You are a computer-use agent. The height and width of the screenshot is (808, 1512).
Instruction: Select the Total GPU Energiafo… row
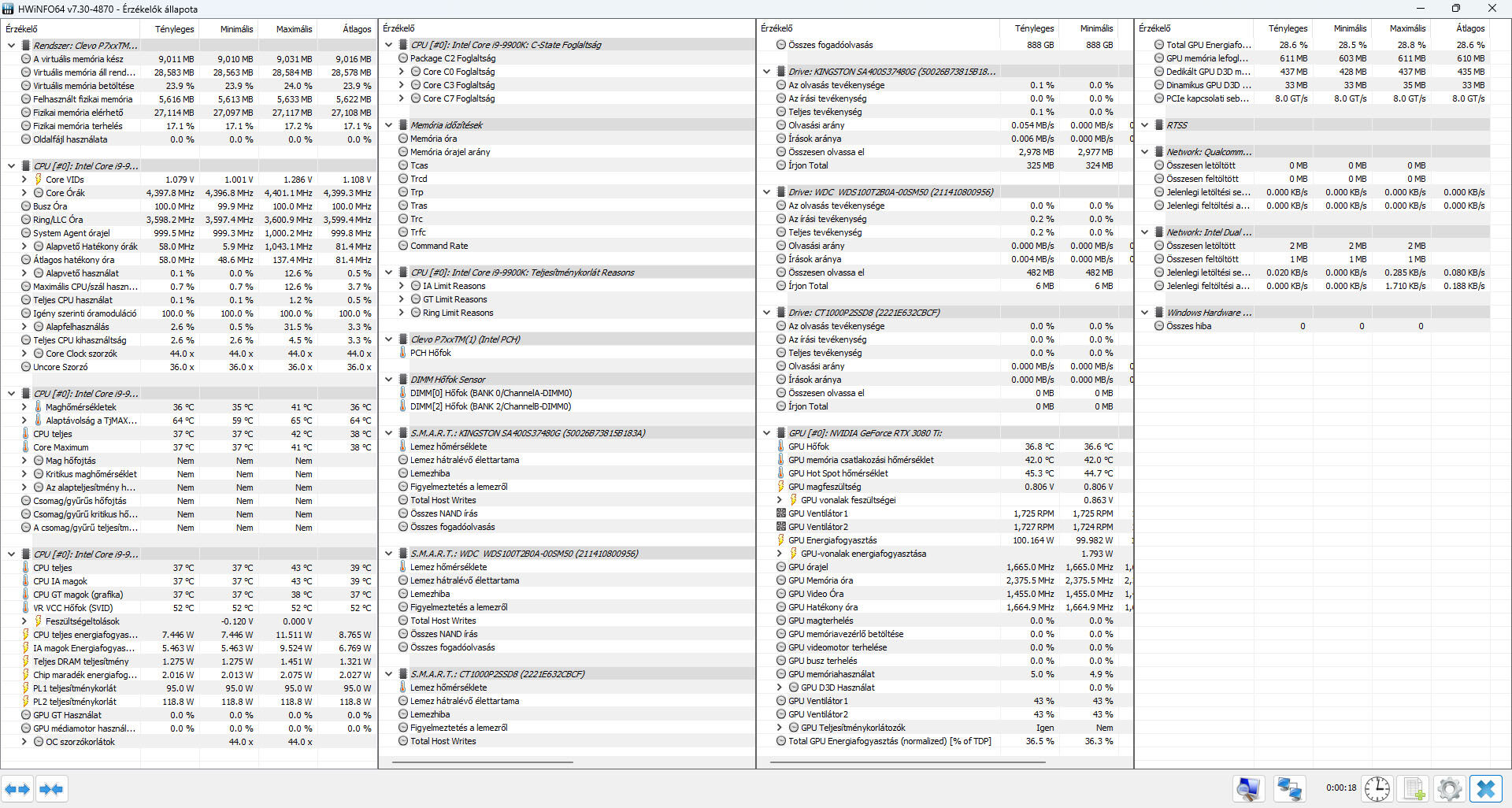click(x=1313, y=45)
